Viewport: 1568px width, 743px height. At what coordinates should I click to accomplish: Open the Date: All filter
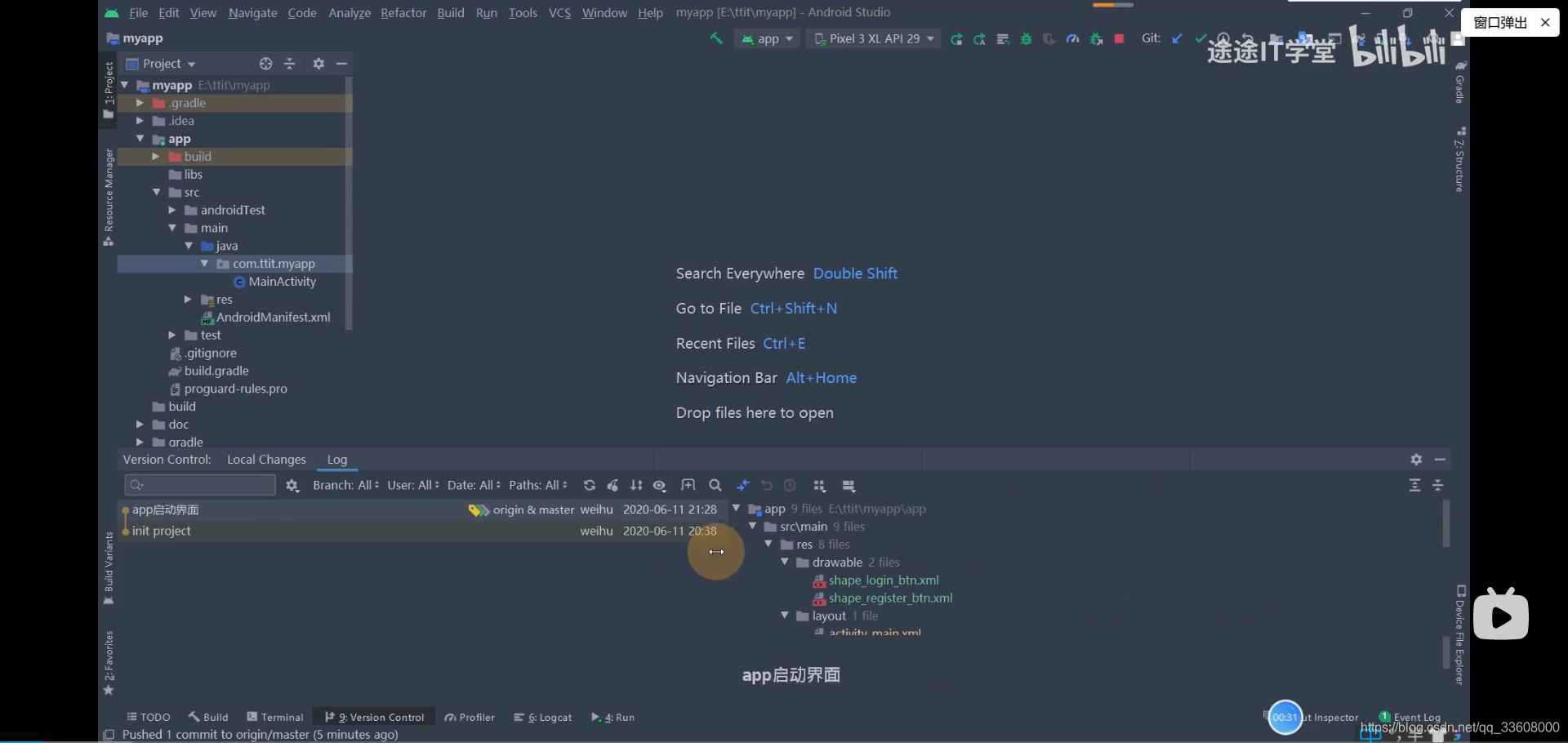point(474,485)
